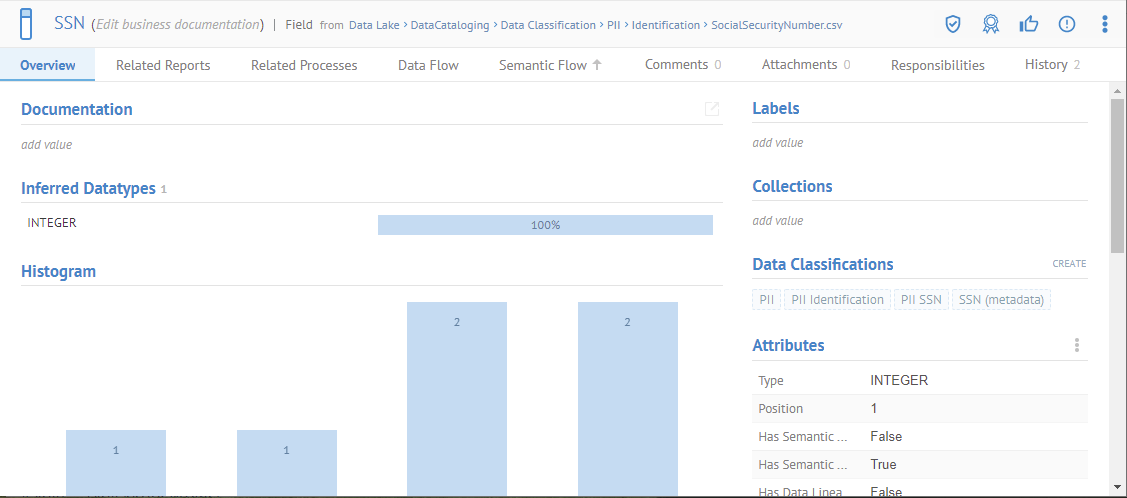The image size is (1127, 498).
Task: Click the shield certification icon in header
Action: click(953, 24)
